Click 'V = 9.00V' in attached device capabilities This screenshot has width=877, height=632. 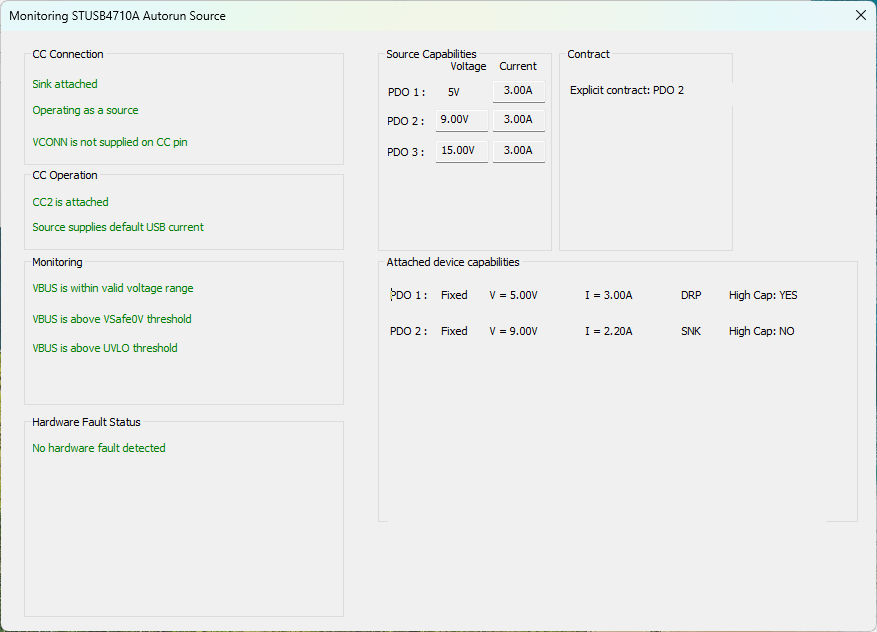513,331
